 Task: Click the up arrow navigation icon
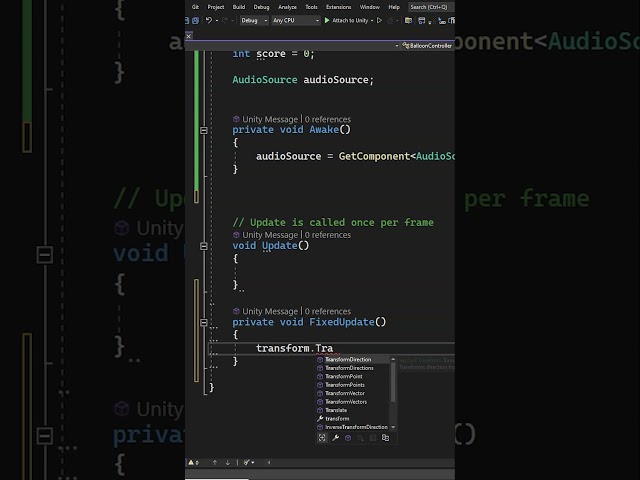coord(215,462)
